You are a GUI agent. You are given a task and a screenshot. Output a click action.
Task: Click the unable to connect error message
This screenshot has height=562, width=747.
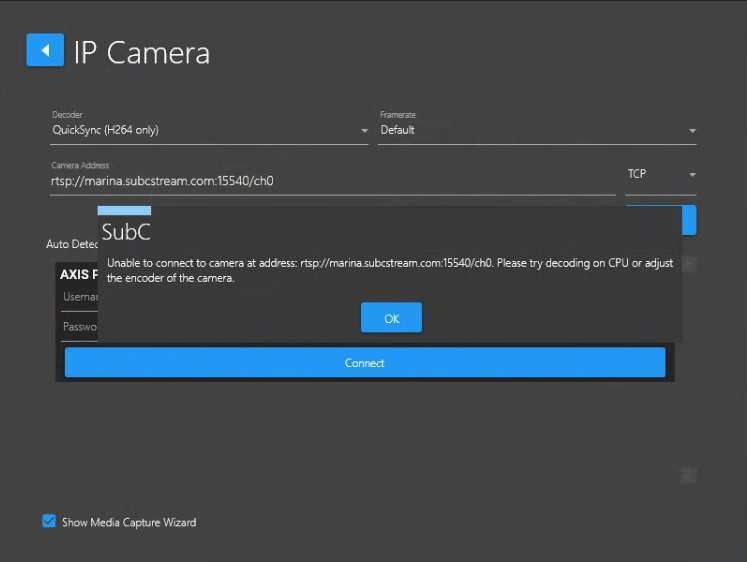click(x=390, y=270)
